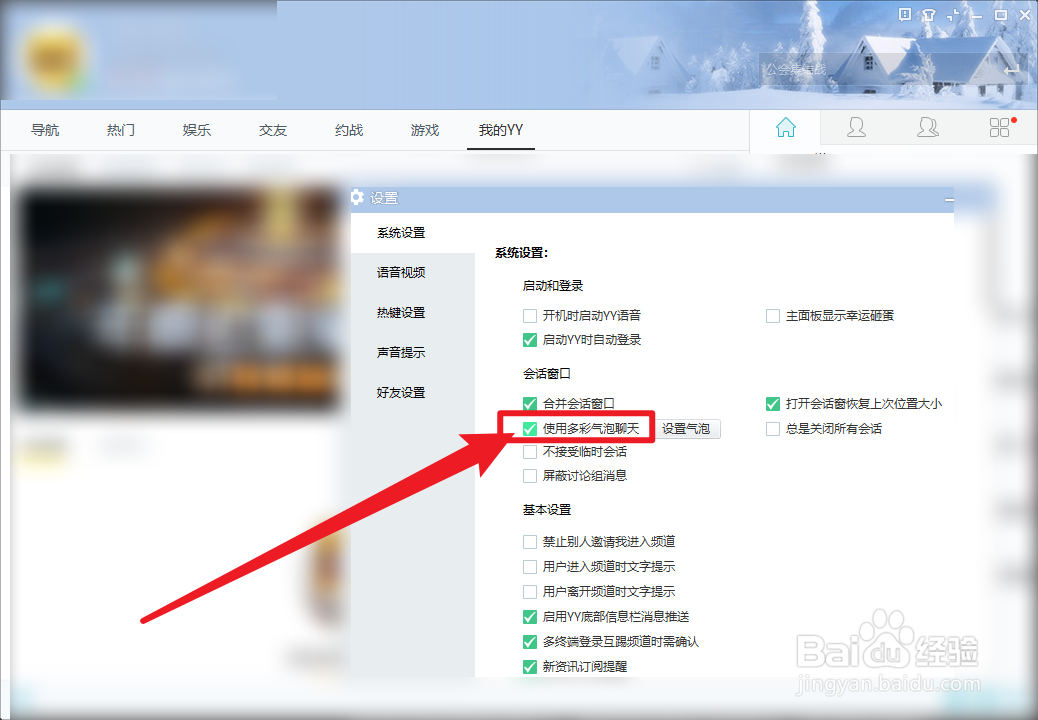Click the enter arrow in the channel search box
This screenshot has width=1038, height=720.
tap(1011, 69)
